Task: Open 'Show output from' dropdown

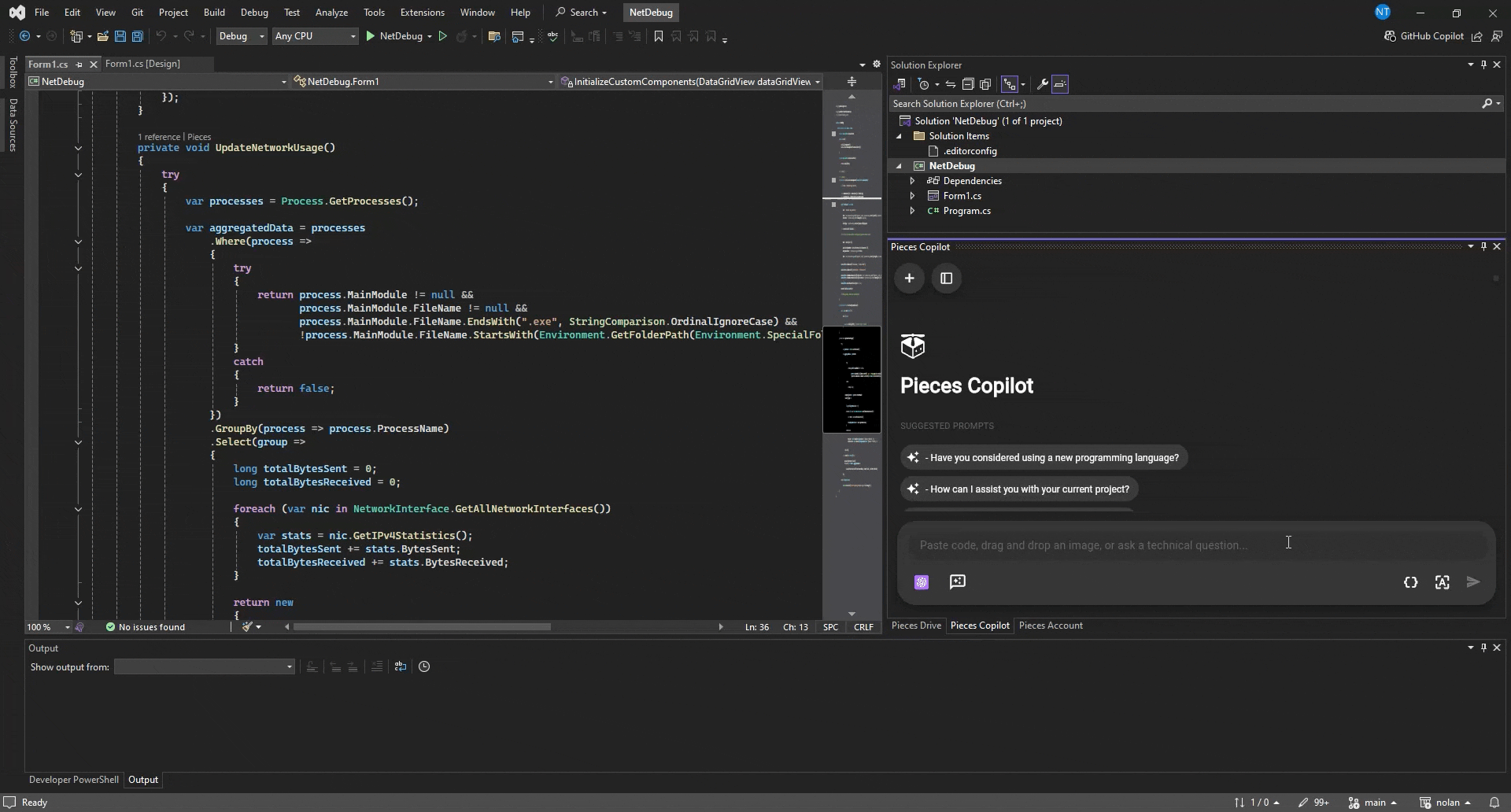Action: 205,667
